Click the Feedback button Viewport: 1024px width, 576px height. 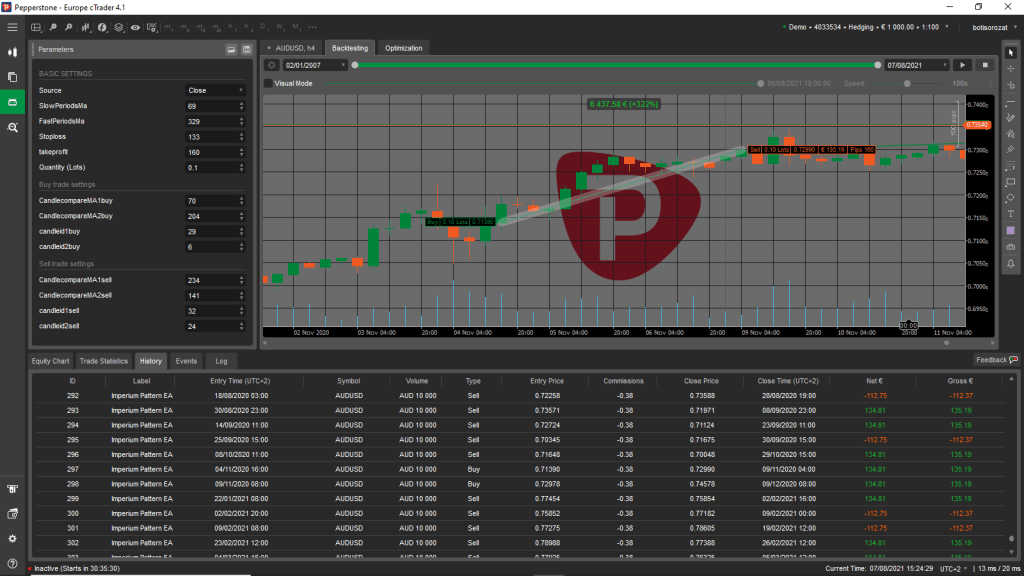996,360
